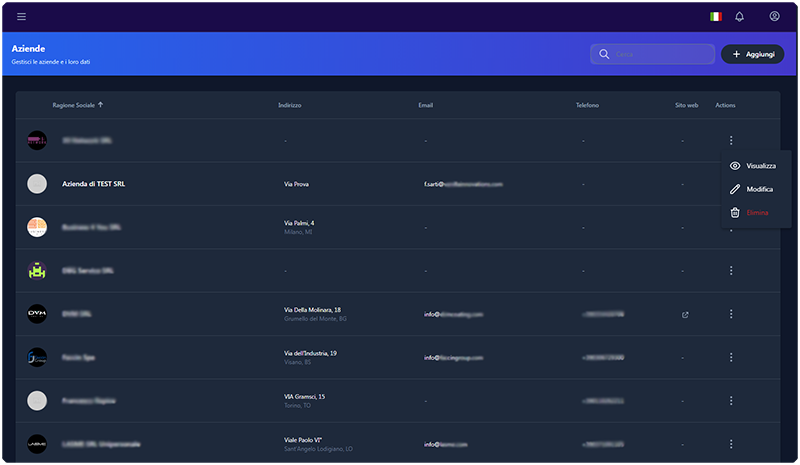This screenshot has height=465, width=800.
Task: Open the hamburger navigation menu
Action: tap(22, 16)
